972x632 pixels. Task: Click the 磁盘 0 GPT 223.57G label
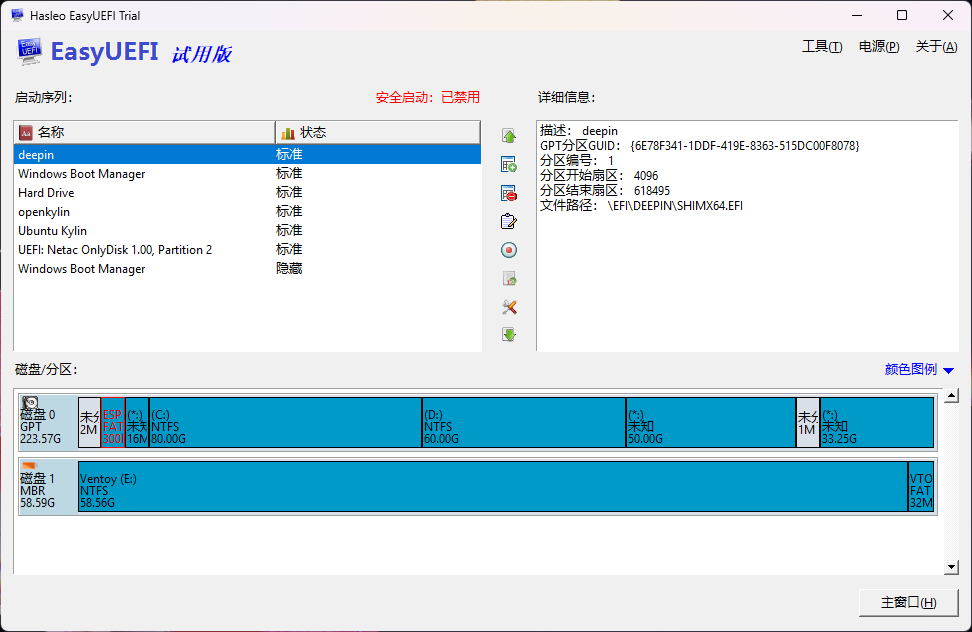pyautogui.click(x=41, y=426)
